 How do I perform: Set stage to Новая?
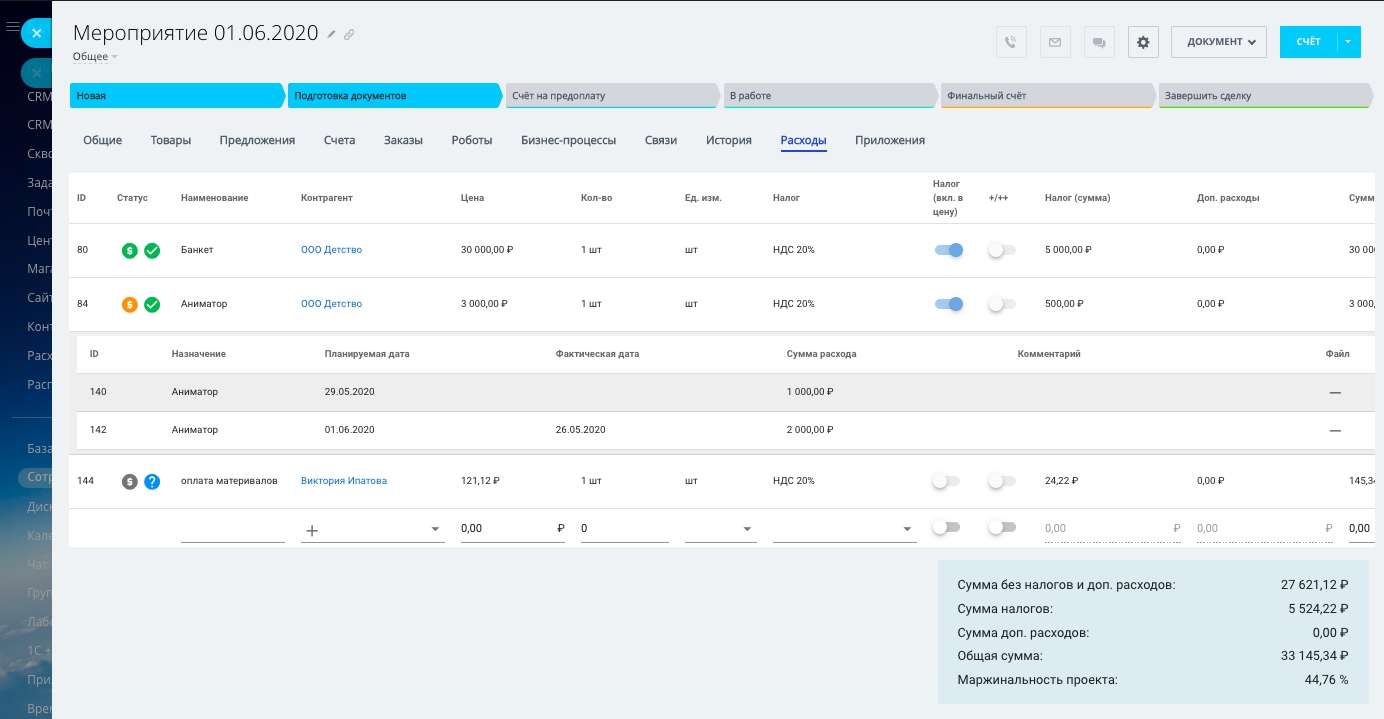(177, 96)
